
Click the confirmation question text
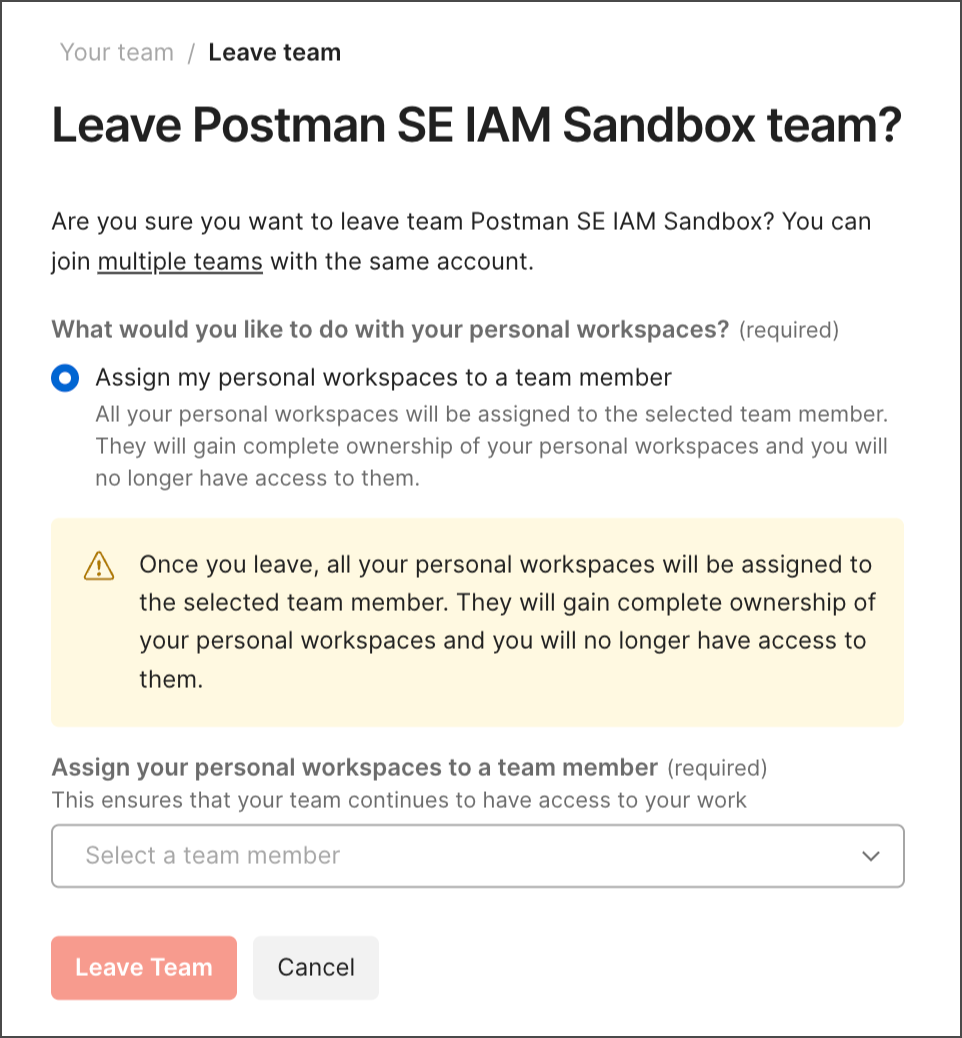click(x=460, y=221)
